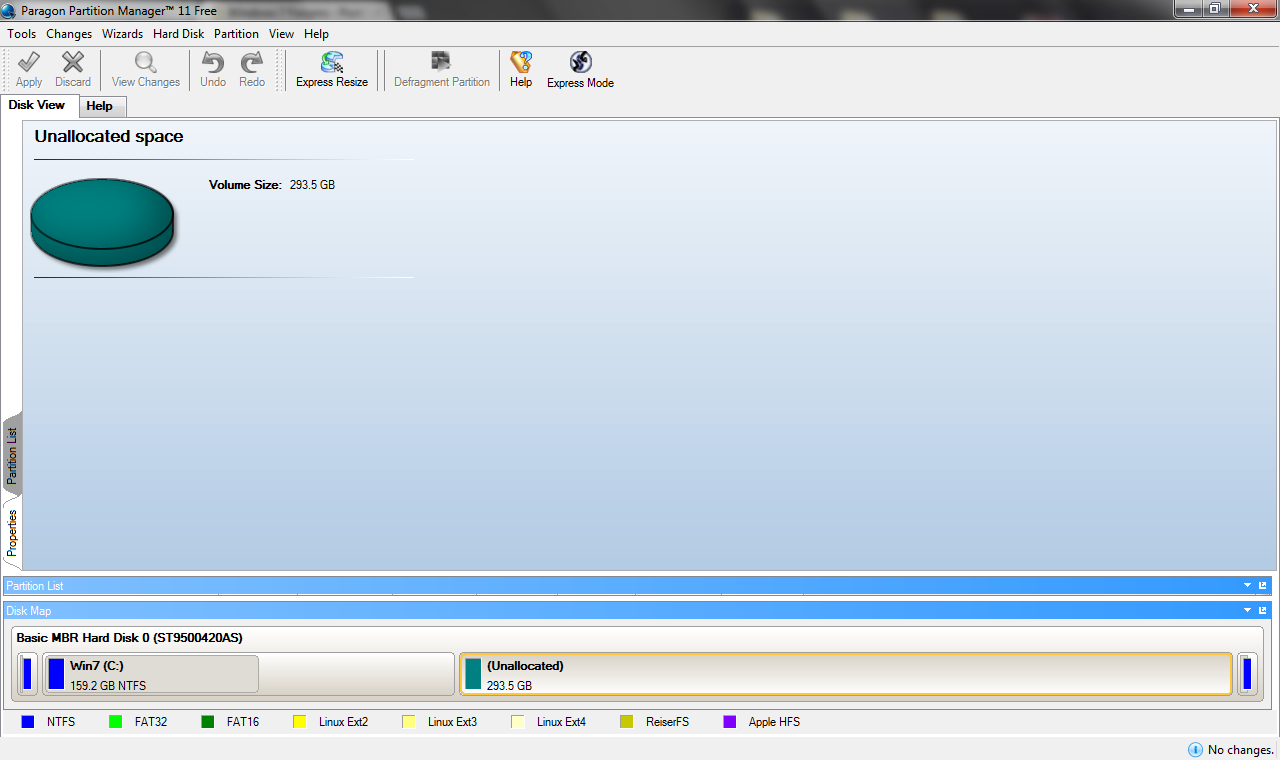
Task: Open the Partition menu
Action: pyautogui.click(x=236, y=34)
